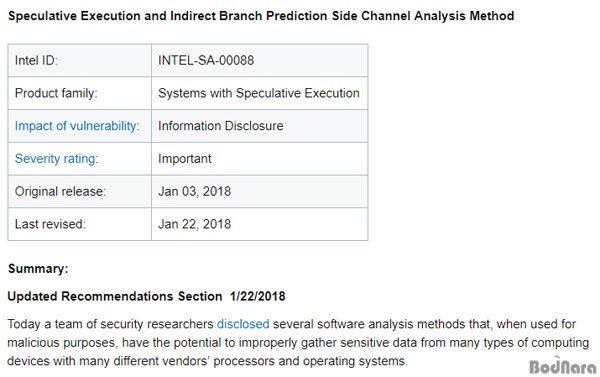
Task: Click the BodNara watermark logo
Action: [x=562, y=366]
